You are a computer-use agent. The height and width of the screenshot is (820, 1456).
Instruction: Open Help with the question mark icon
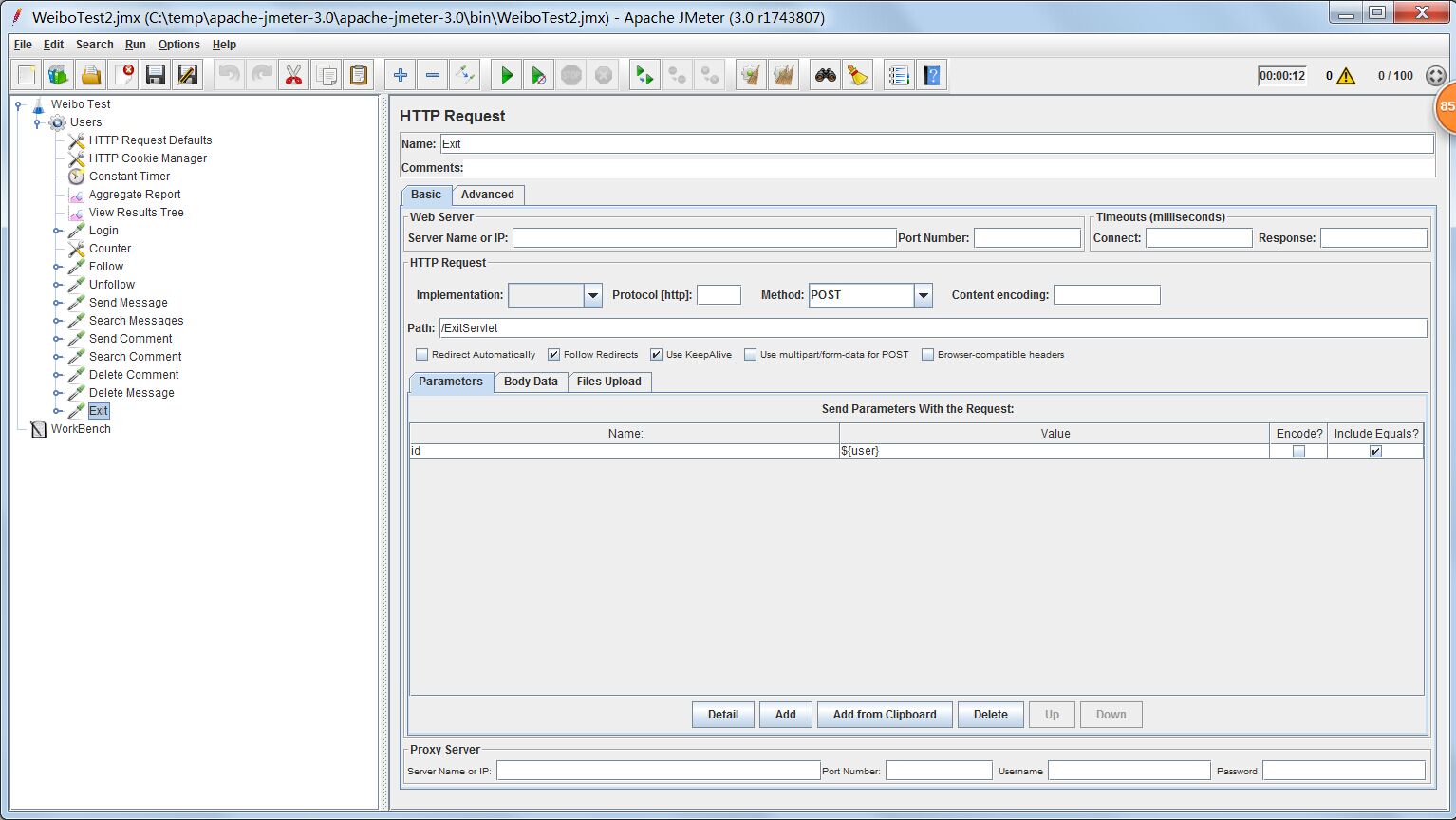tap(932, 75)
